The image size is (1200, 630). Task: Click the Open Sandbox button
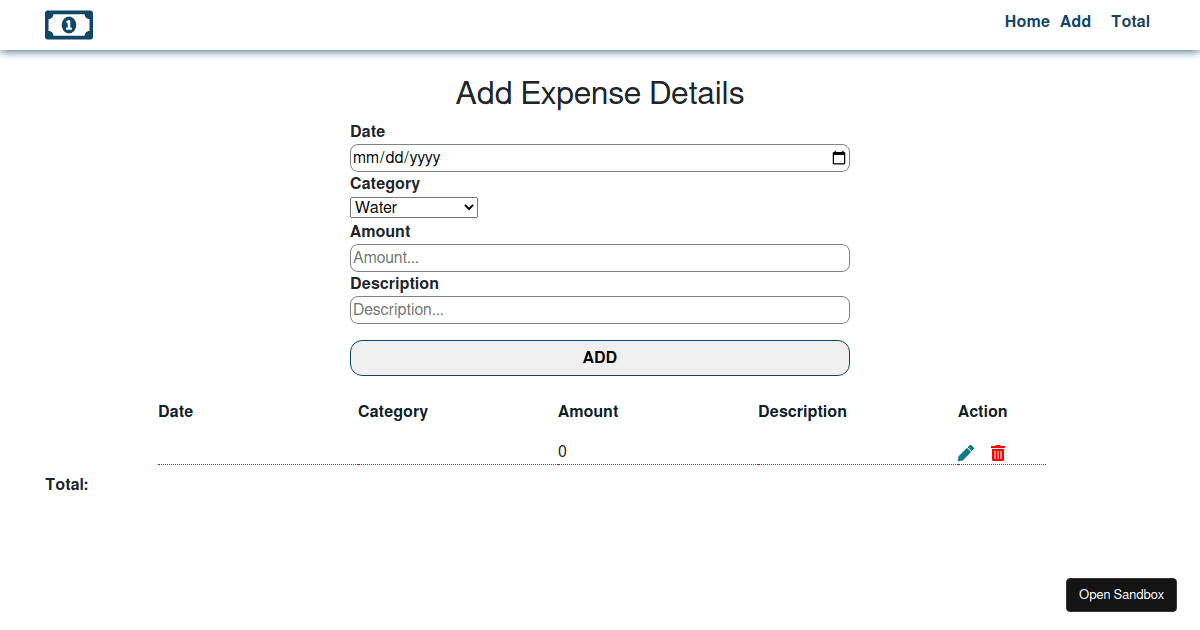1121,594
